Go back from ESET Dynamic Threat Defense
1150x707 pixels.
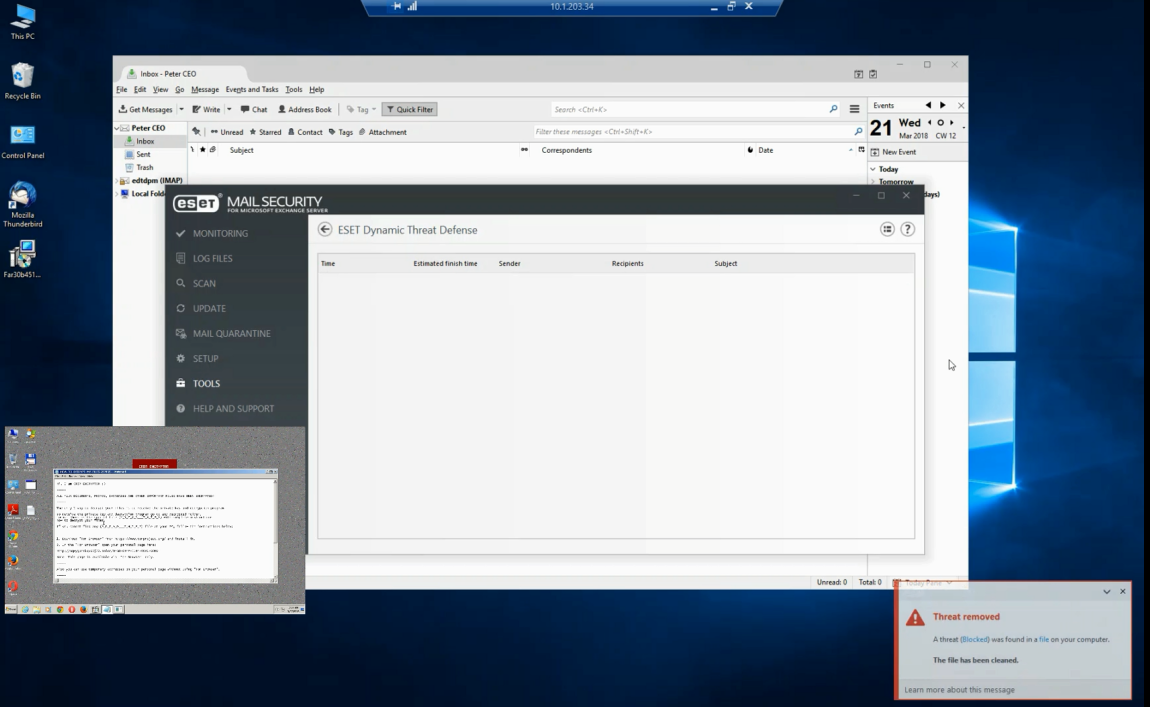(x=325, y=230)
